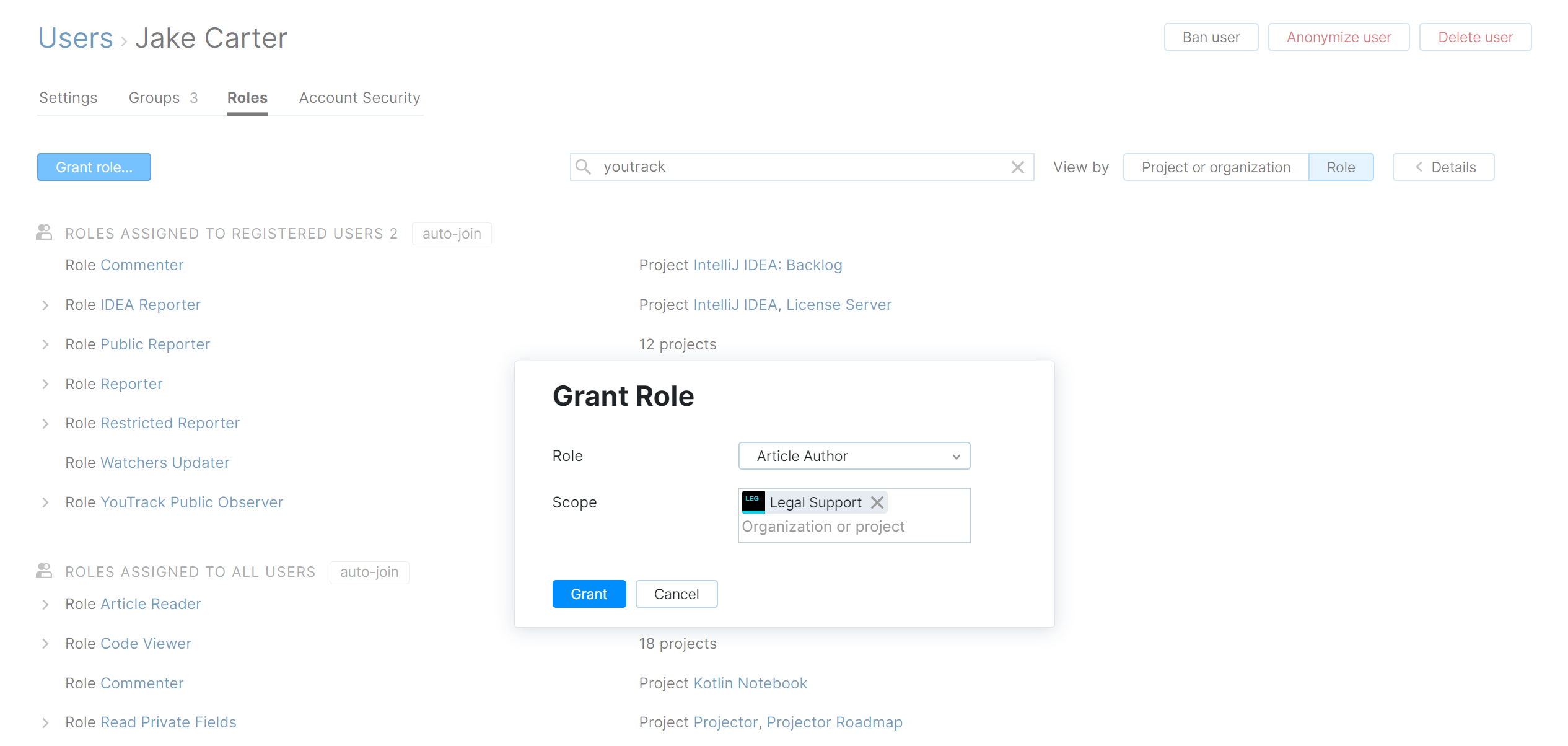Open the Kotlin Notebook project link

tap(750, 683)
